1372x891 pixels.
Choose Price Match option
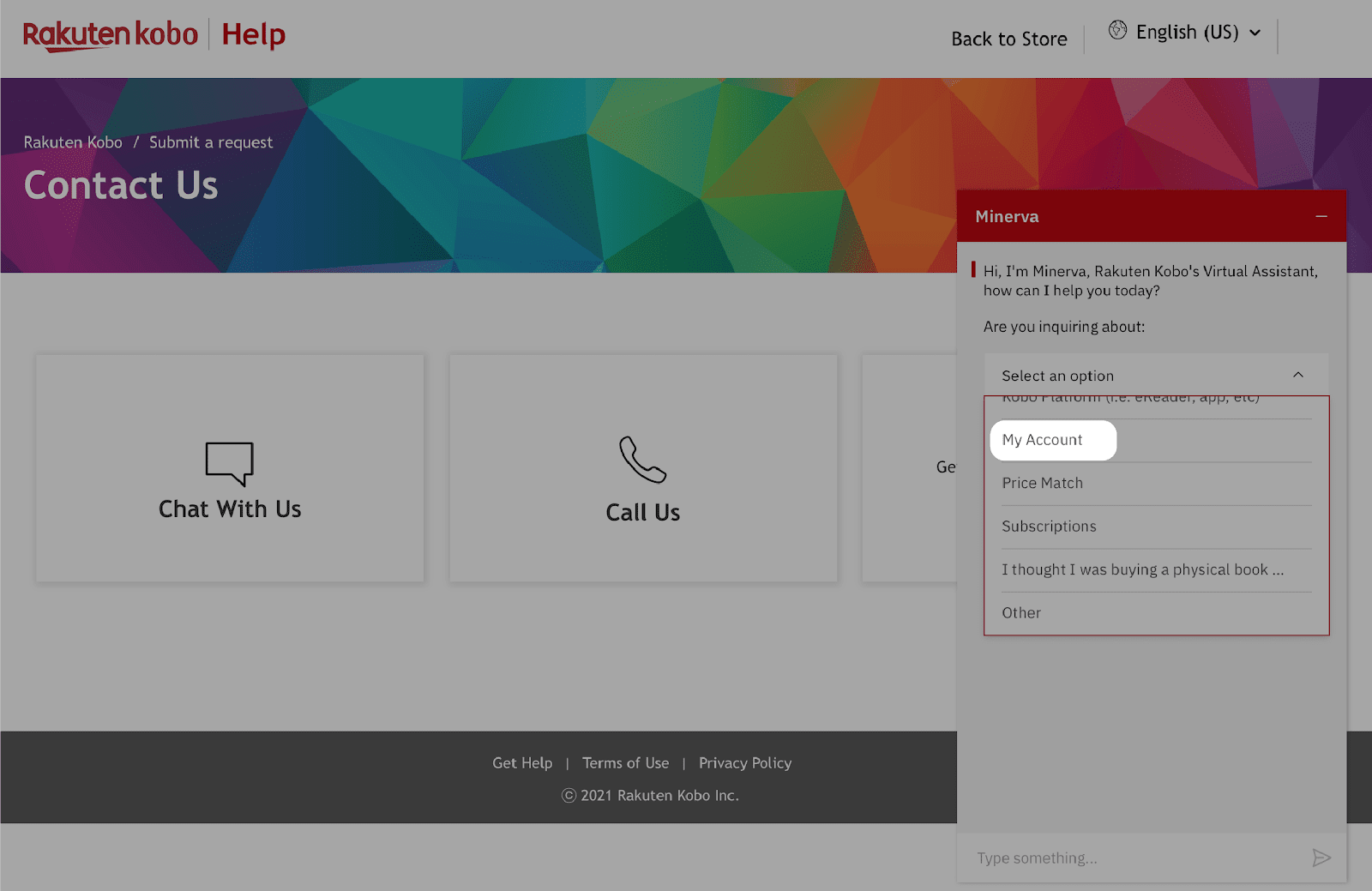click(1156, 484)
